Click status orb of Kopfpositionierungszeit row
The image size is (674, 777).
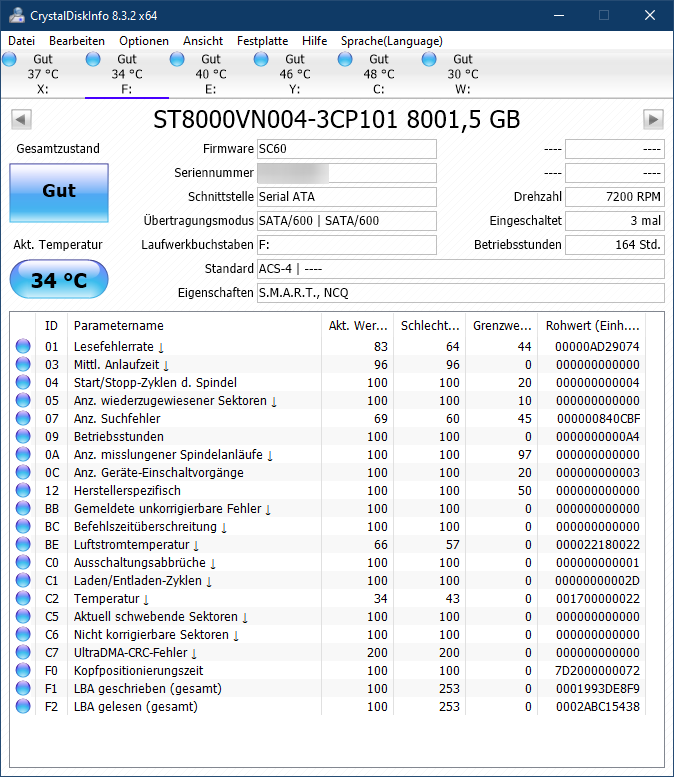23,670
